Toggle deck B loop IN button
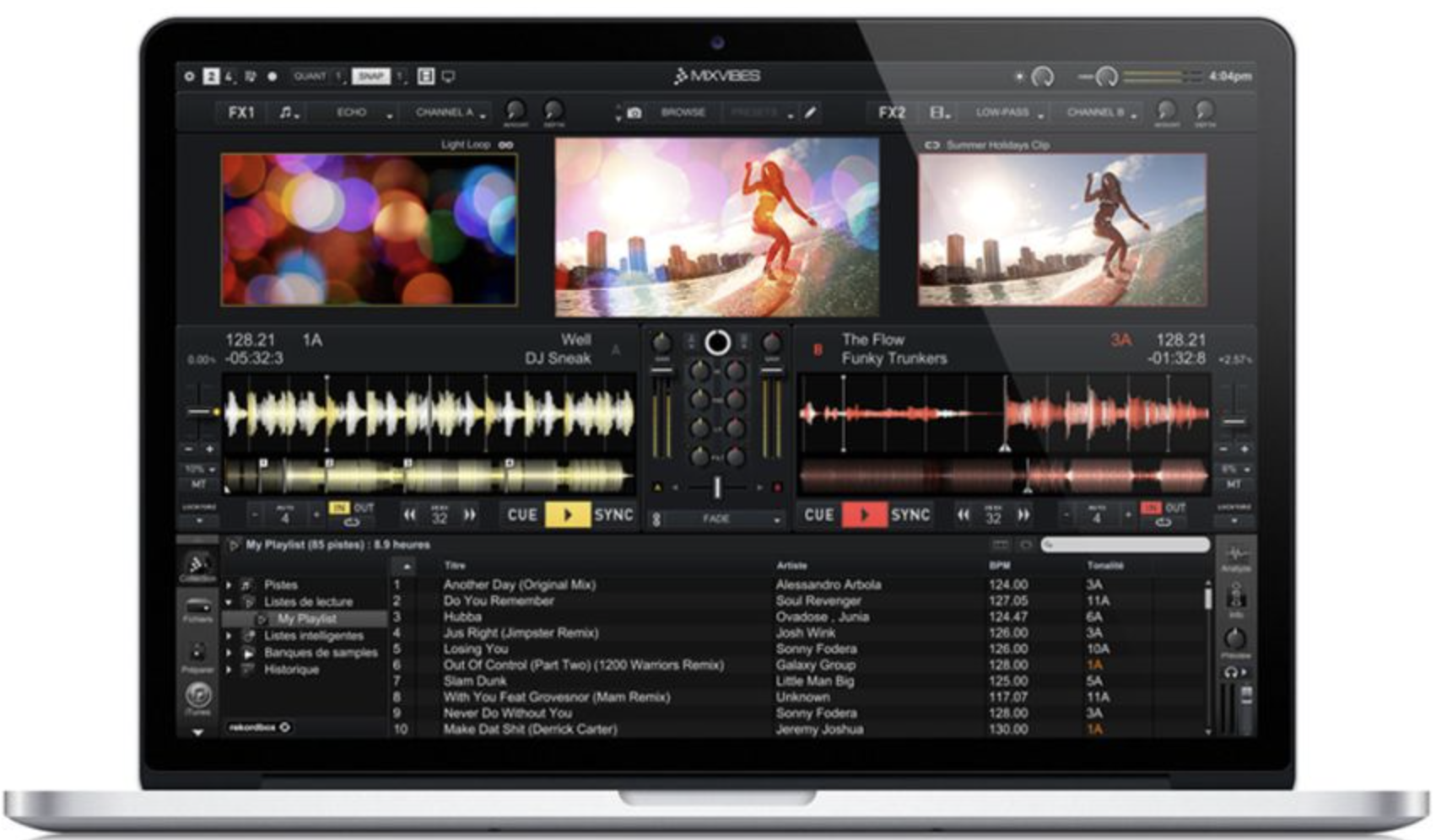The width and height of the screenshot is (1436, 840). coord(1151,508)
